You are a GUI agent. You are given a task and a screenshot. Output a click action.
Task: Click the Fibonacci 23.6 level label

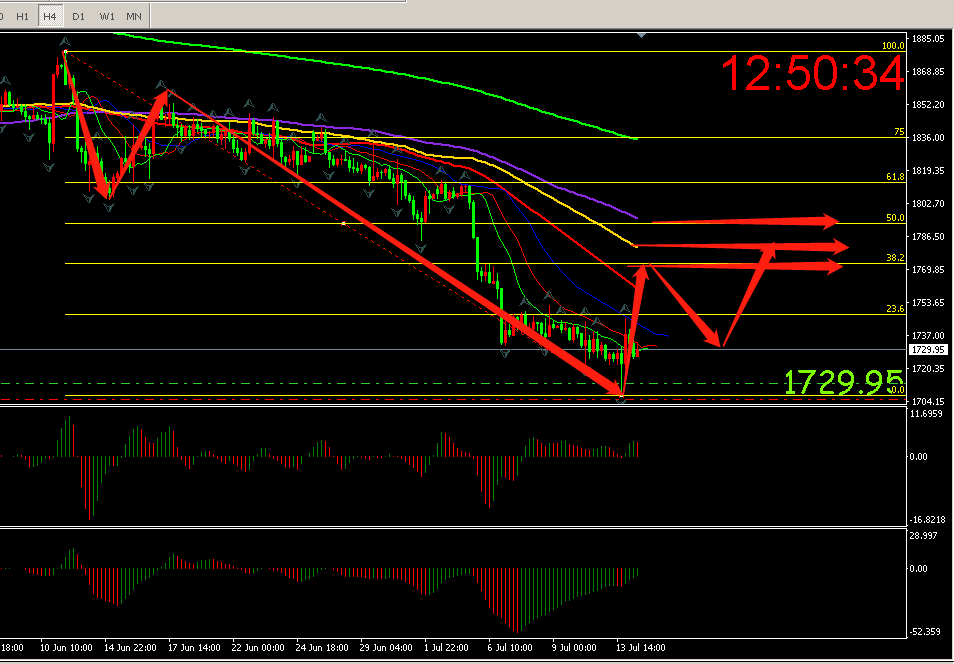894,309
